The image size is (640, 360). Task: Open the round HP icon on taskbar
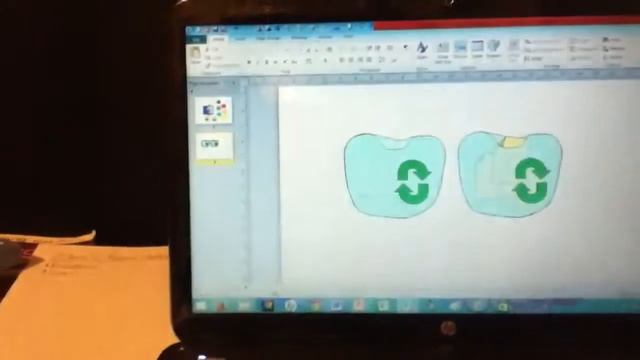pyautogui.click(x=291, y=305)
